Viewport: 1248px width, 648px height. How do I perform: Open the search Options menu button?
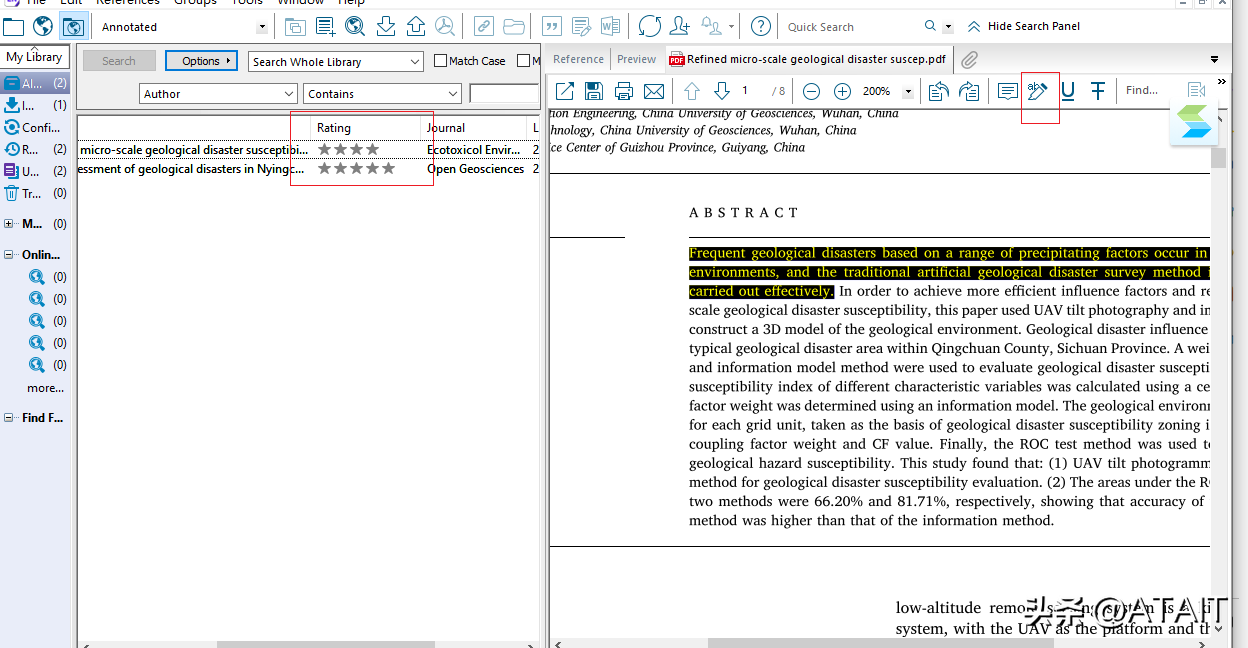click(x=201, y=61)
